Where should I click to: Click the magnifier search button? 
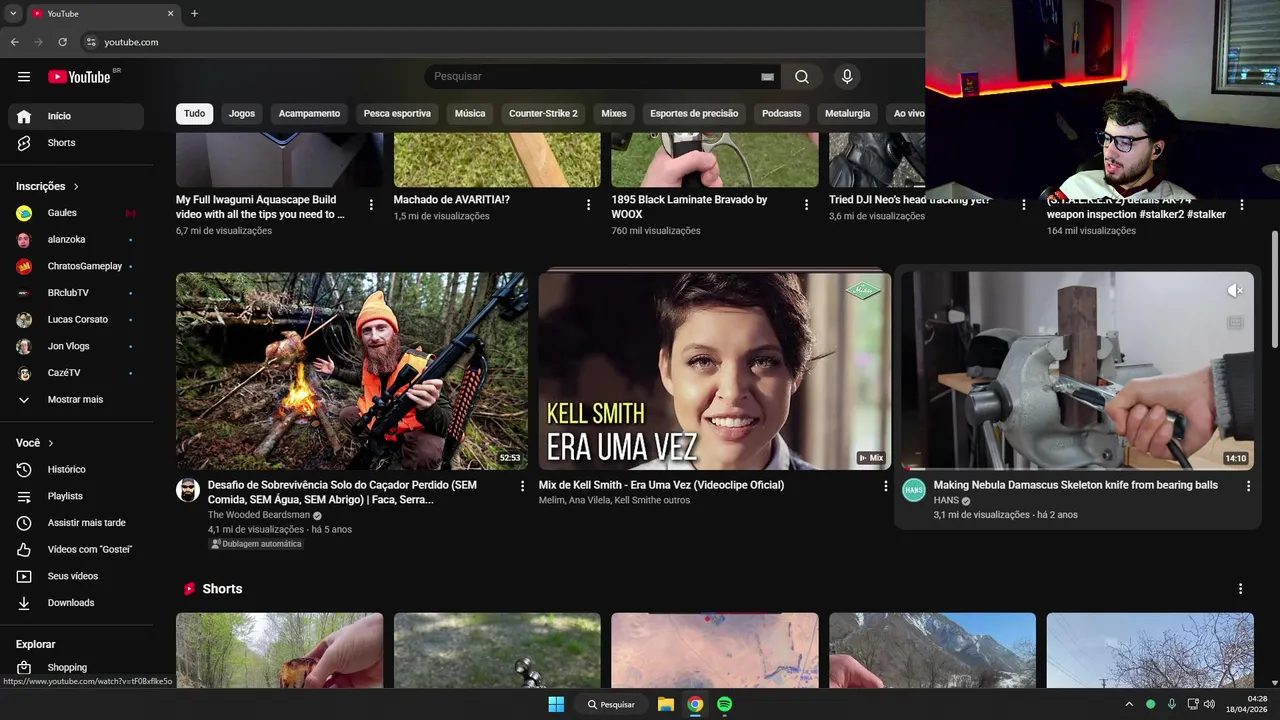click(802, 77)
